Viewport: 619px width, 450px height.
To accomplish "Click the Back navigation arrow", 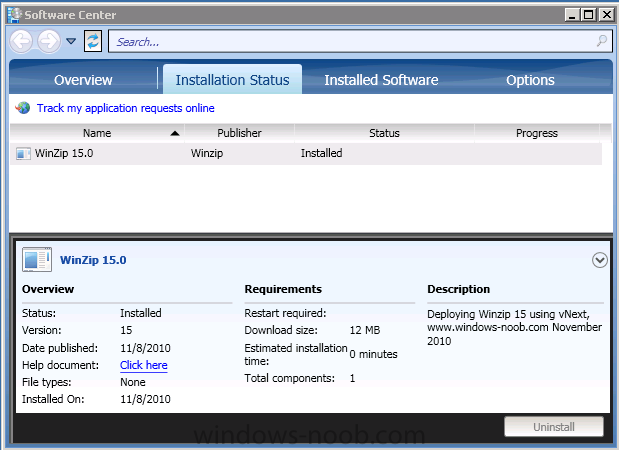I will [x=21, y=41].
